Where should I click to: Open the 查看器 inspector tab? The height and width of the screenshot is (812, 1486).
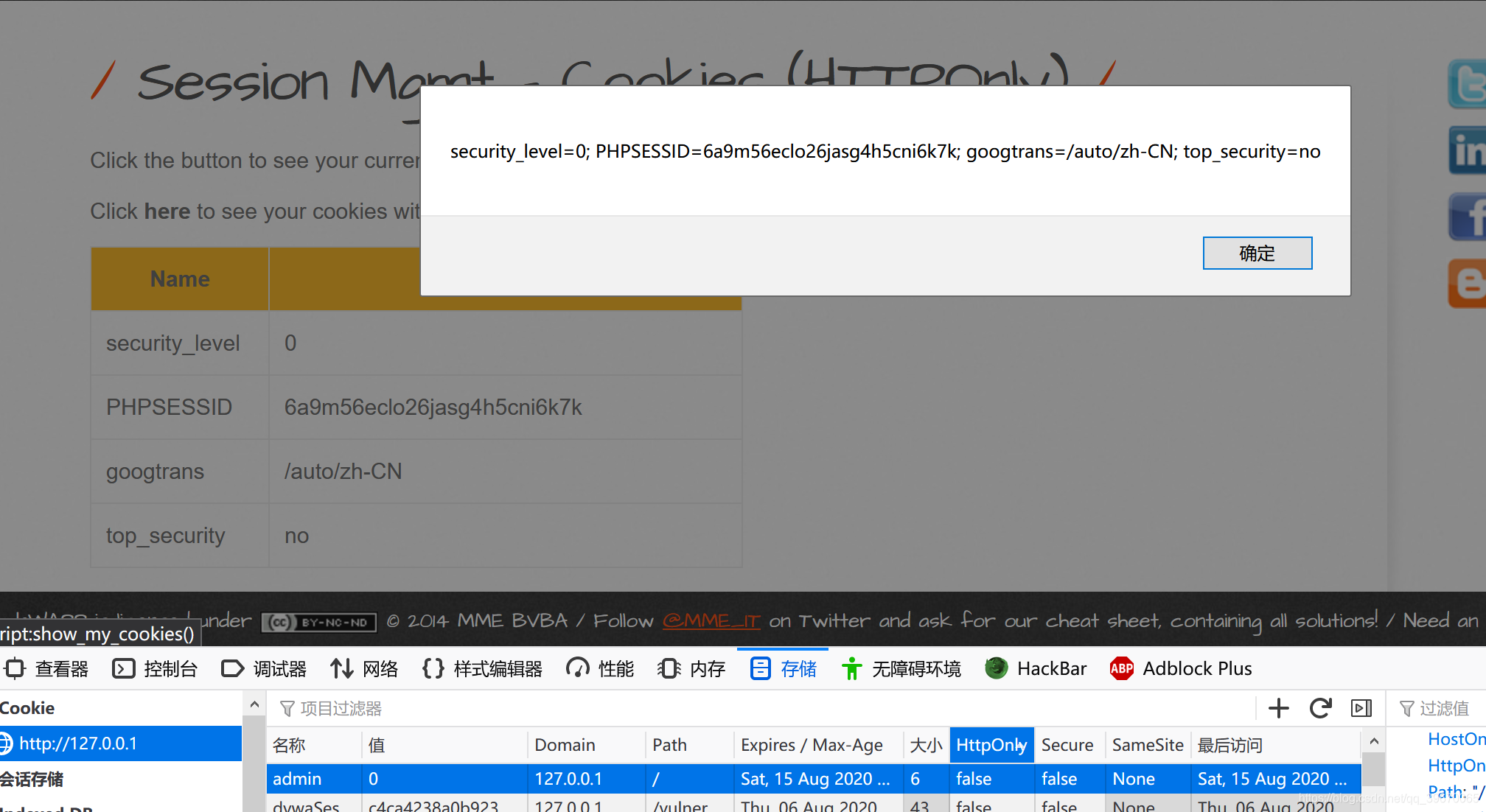point(47,668)
